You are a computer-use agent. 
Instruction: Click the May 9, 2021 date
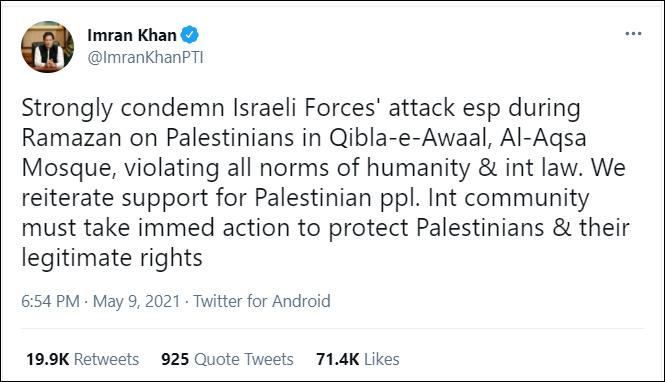tap(137, 301)
